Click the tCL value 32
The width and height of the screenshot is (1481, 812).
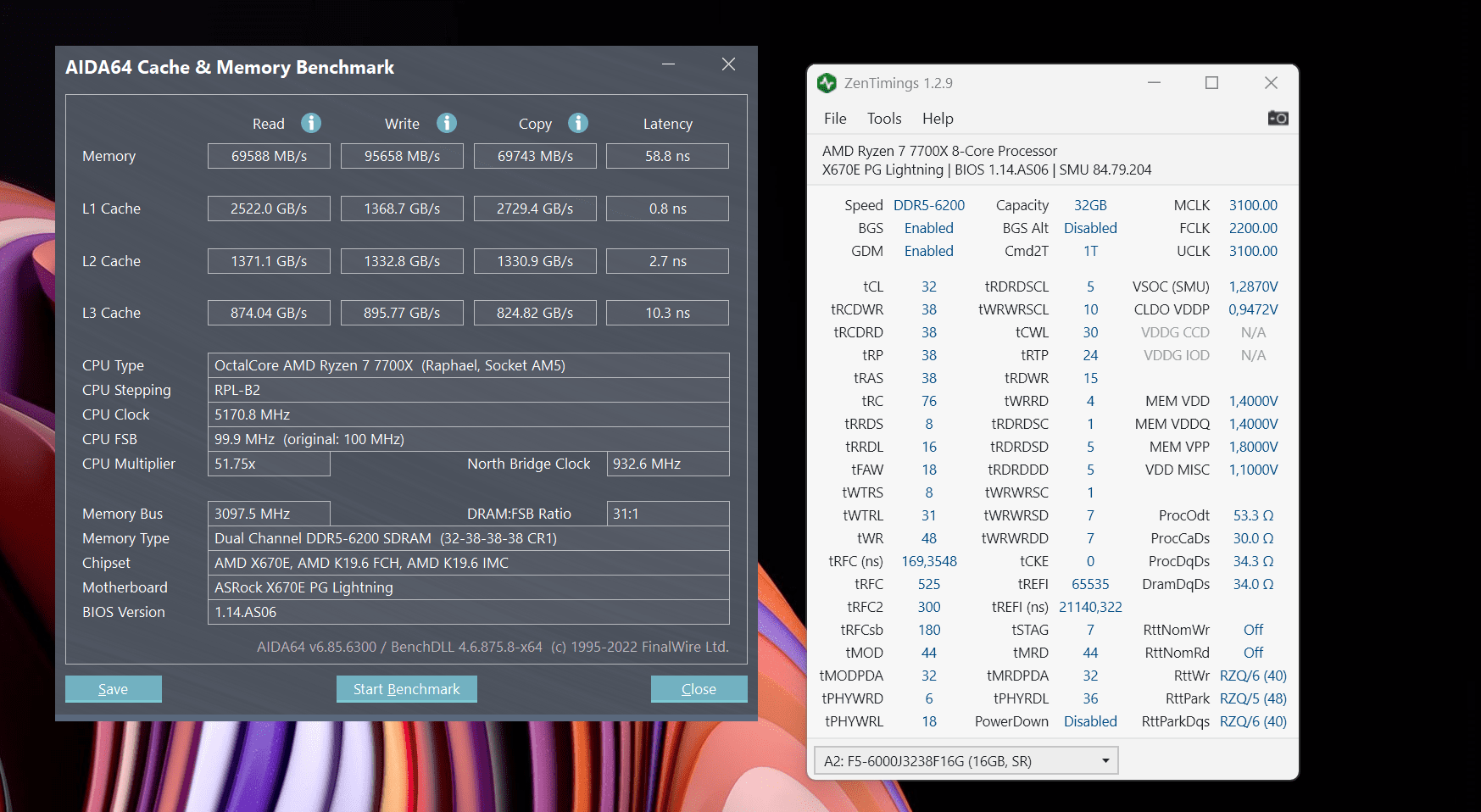click(x=929, y=286)
